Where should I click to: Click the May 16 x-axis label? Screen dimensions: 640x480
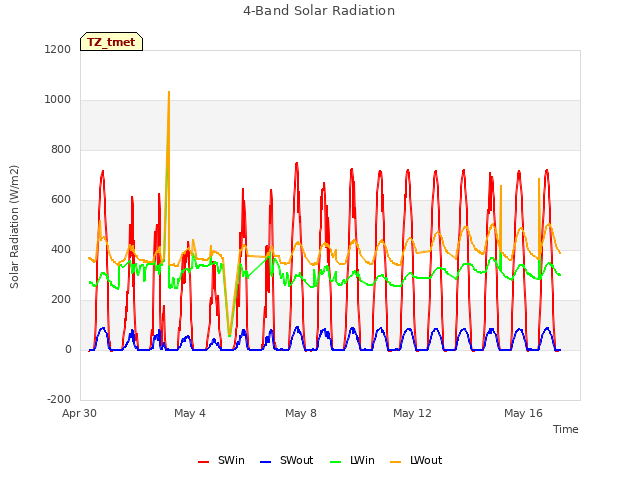tap(523, 413)
